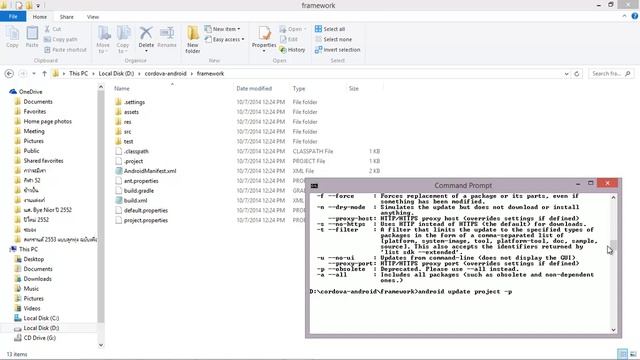Switch to the Home ribbon tab
This screenshot has width=640, height=360.
(40, 17)
